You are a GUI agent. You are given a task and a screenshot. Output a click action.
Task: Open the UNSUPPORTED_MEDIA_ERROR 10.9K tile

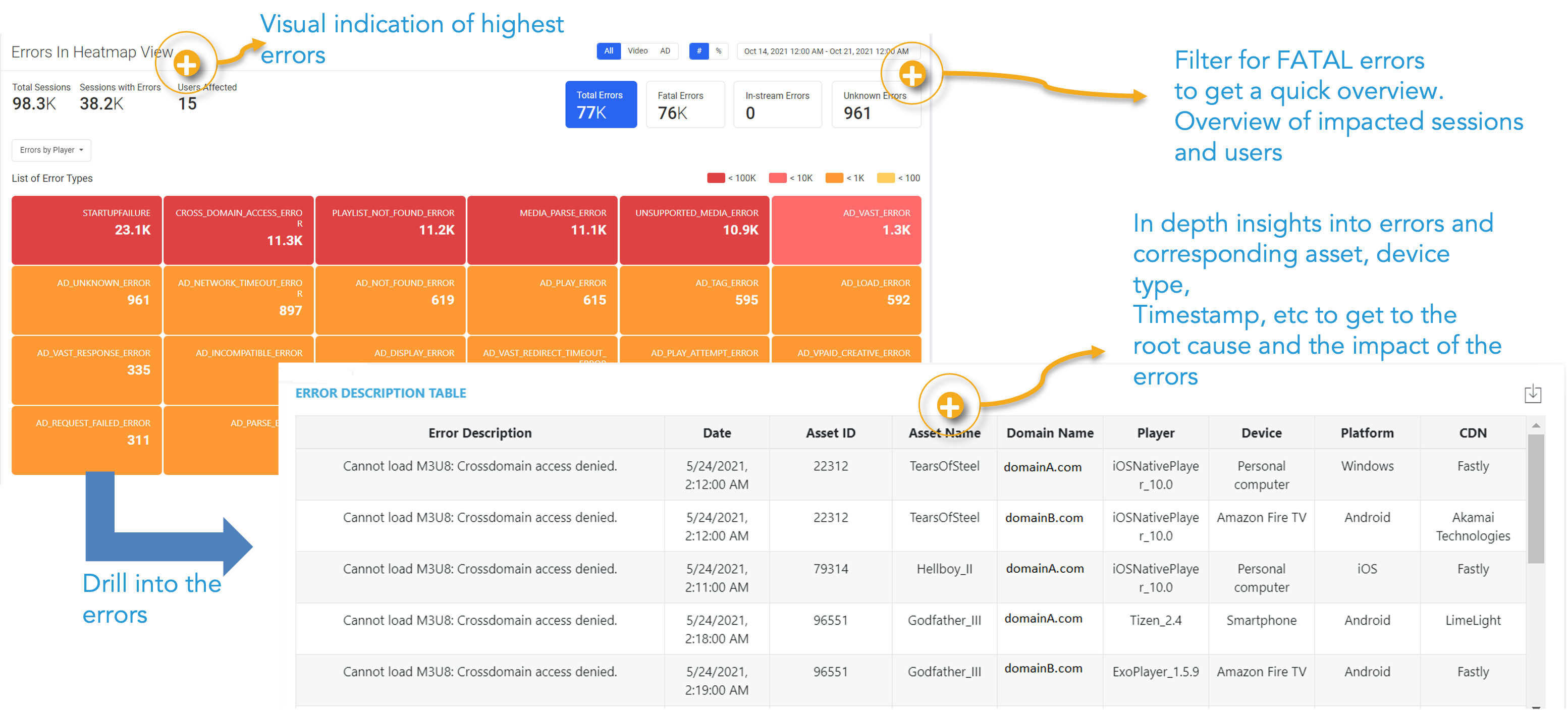[694, 230]
